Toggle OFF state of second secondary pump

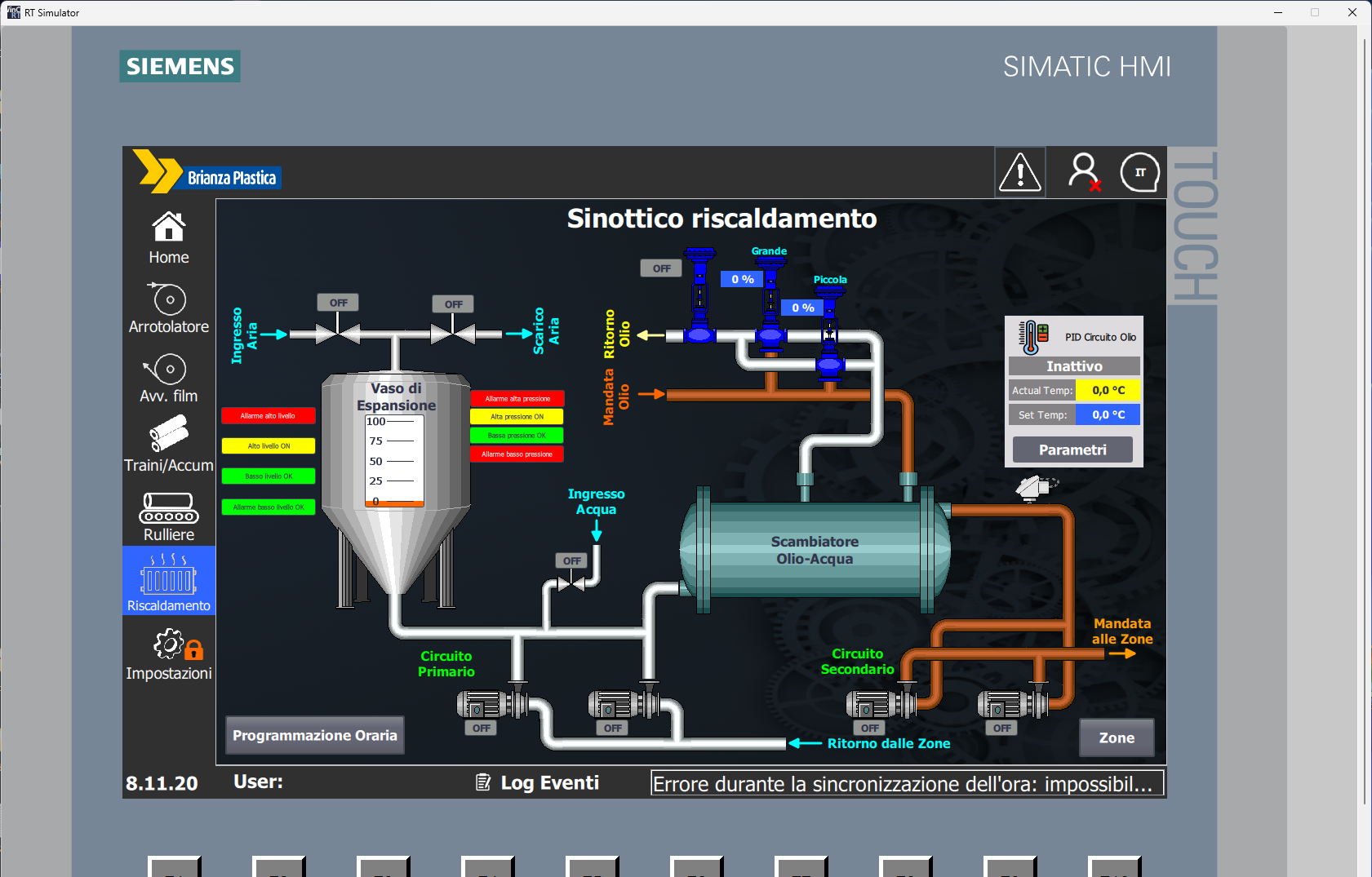pyautogui.click(x=1002, y=728)
